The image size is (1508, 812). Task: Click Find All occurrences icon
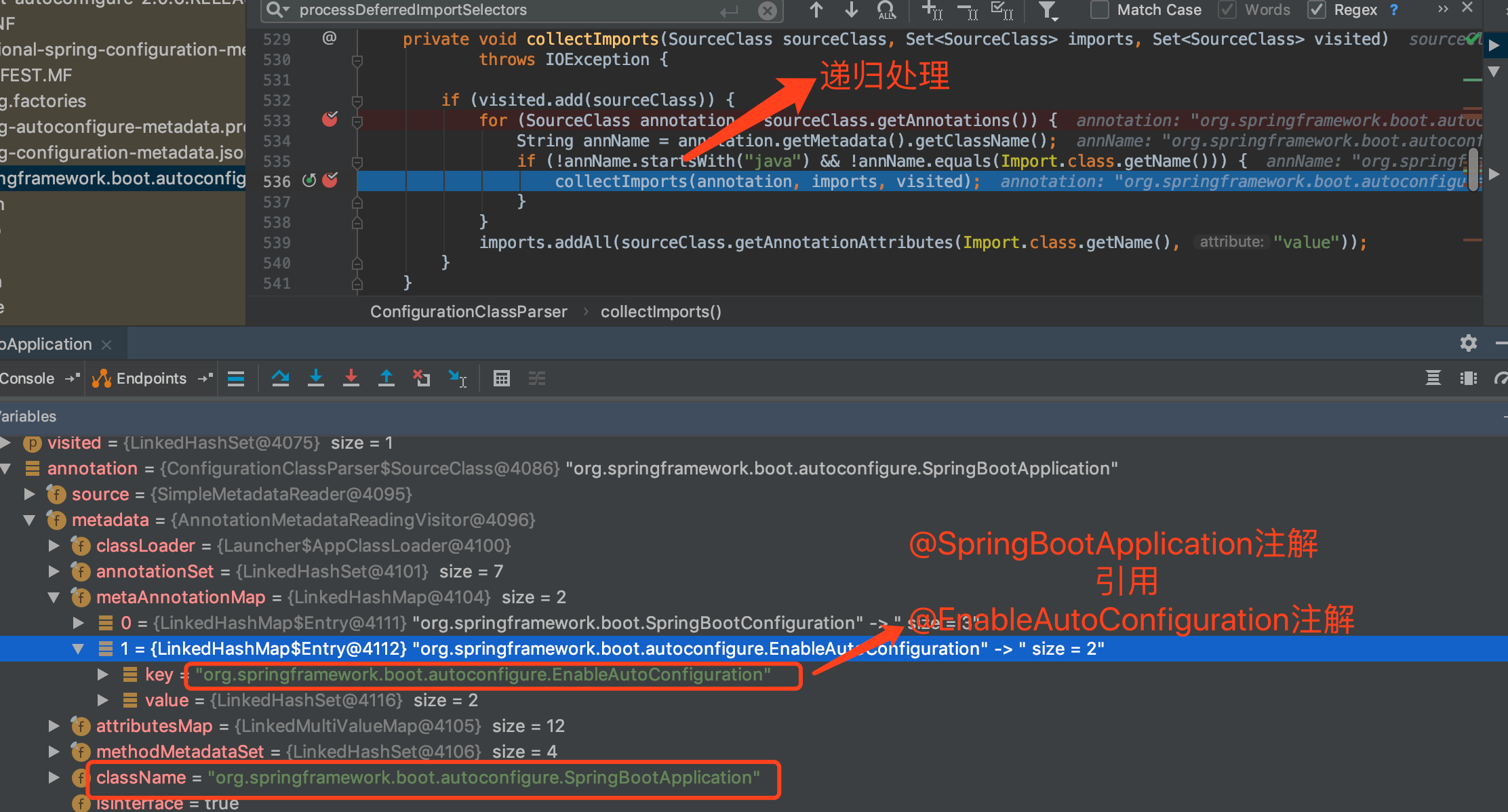[886, 9]
